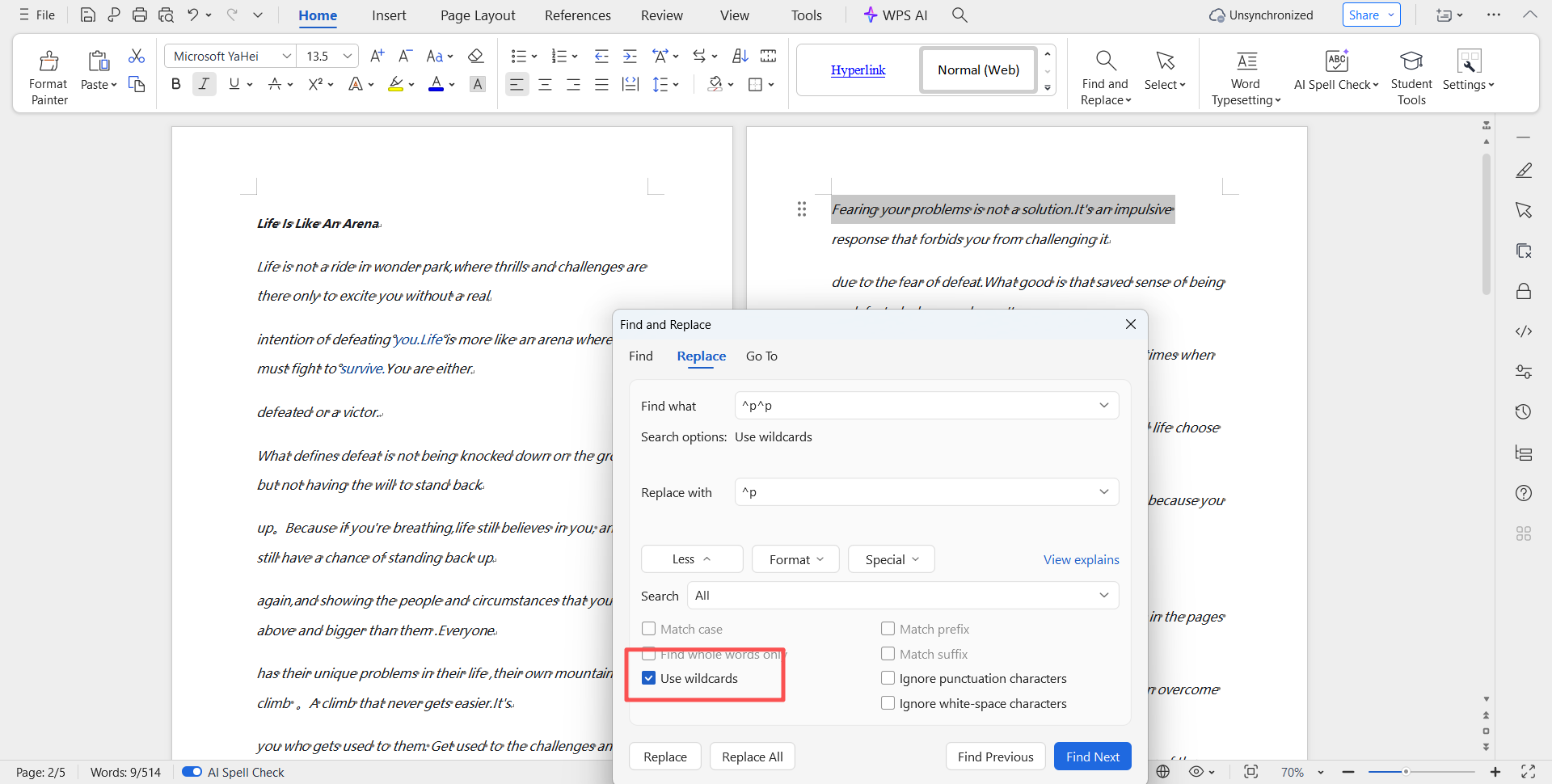Open the Special characters dropdown
1552x784 pixels.
[891, 559]
